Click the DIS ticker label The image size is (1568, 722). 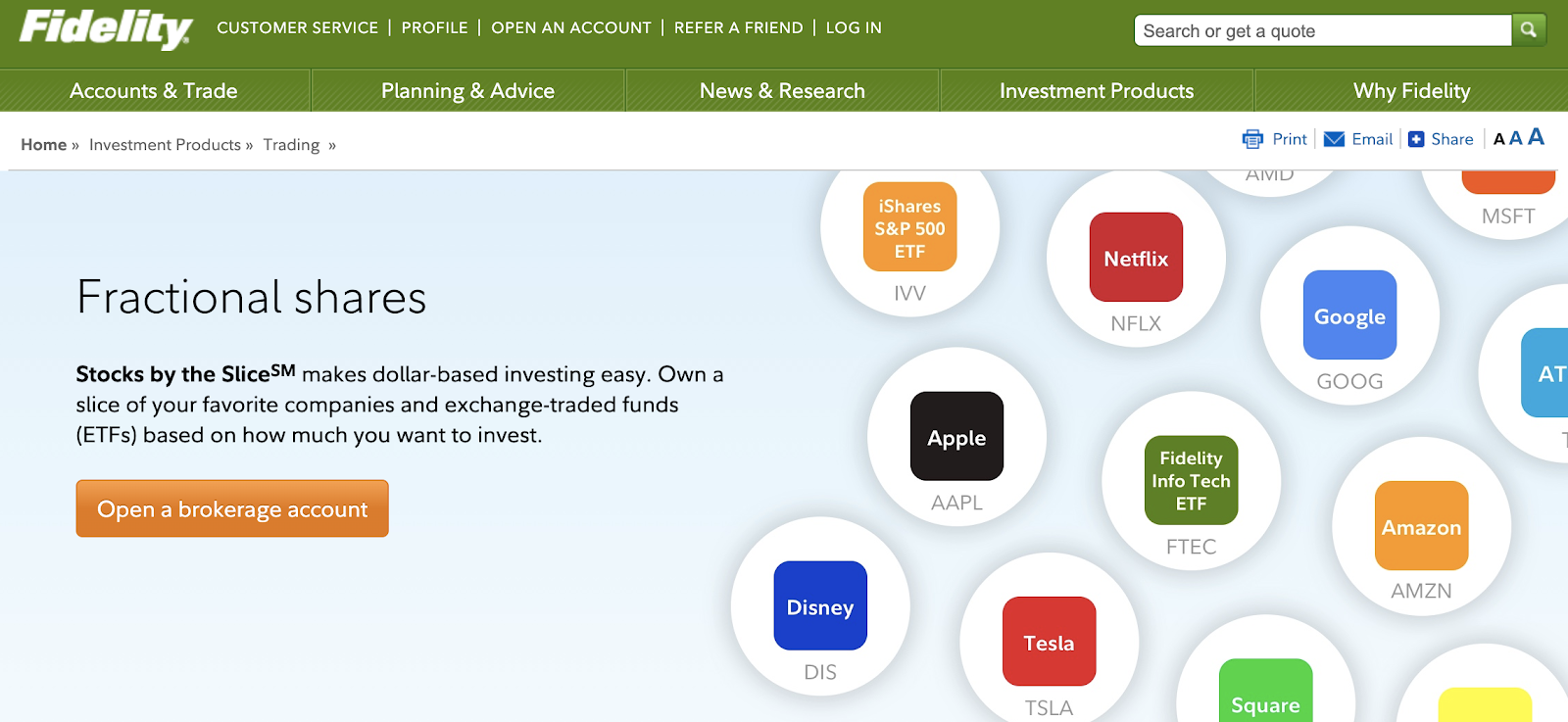point(820,672)
